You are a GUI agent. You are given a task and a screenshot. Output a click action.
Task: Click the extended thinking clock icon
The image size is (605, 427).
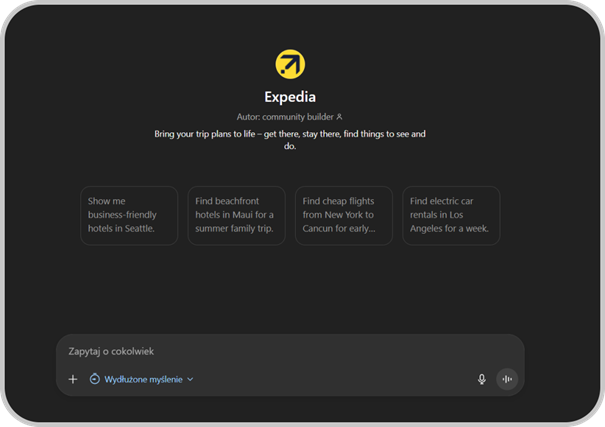95,379
